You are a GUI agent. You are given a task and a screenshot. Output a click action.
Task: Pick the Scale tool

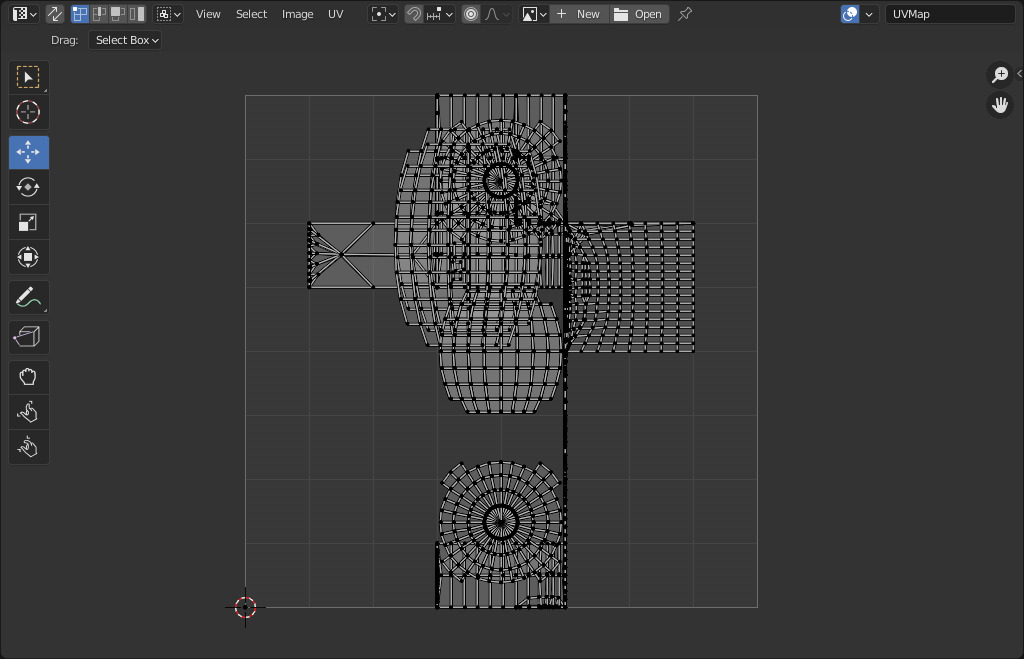[x=28, y=223]
